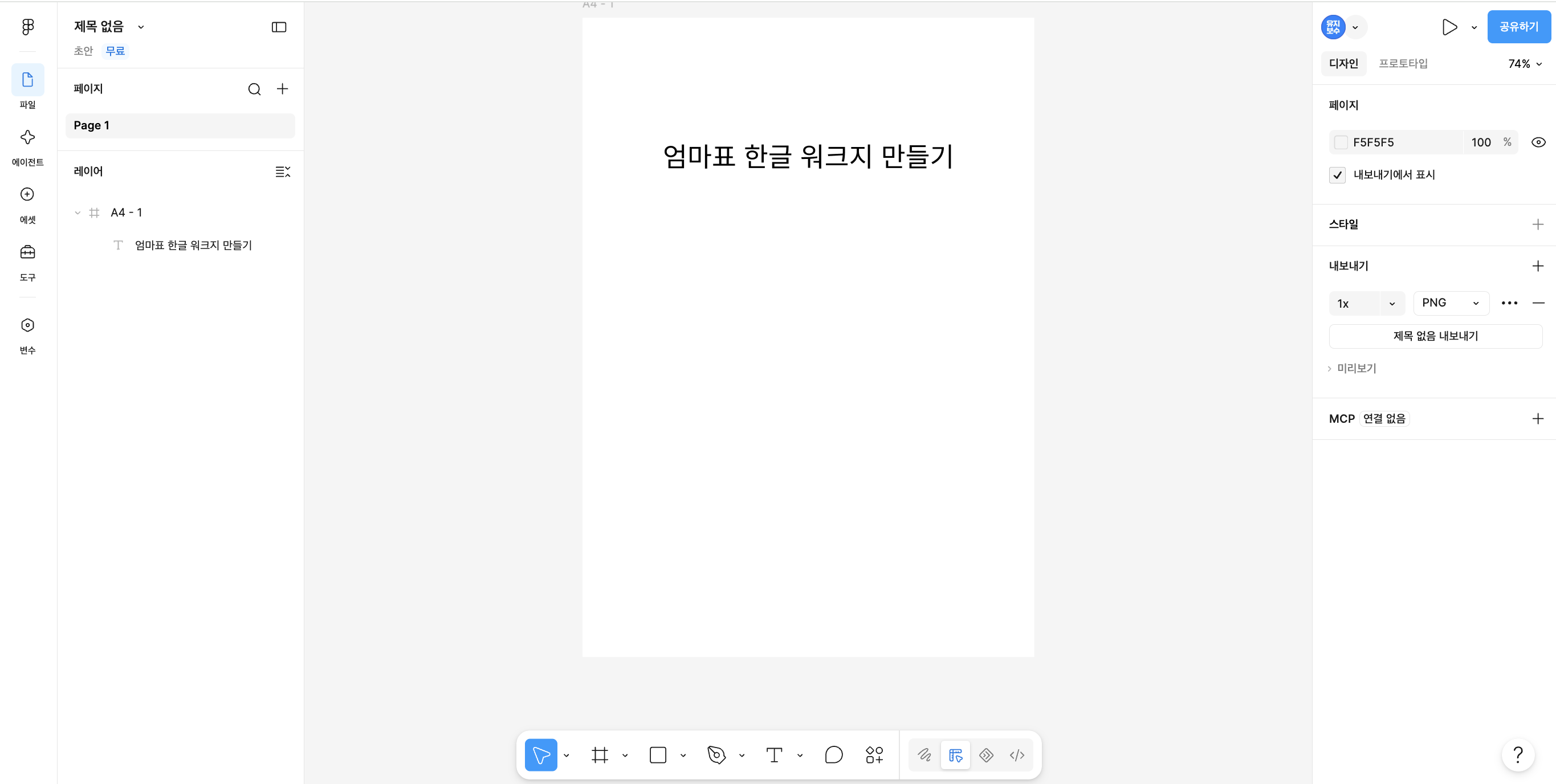This screenshot has width=1556, height=784.
Task: Click the 공유하기 share button
Action: pyautogui.click(x=1518, y=27)
